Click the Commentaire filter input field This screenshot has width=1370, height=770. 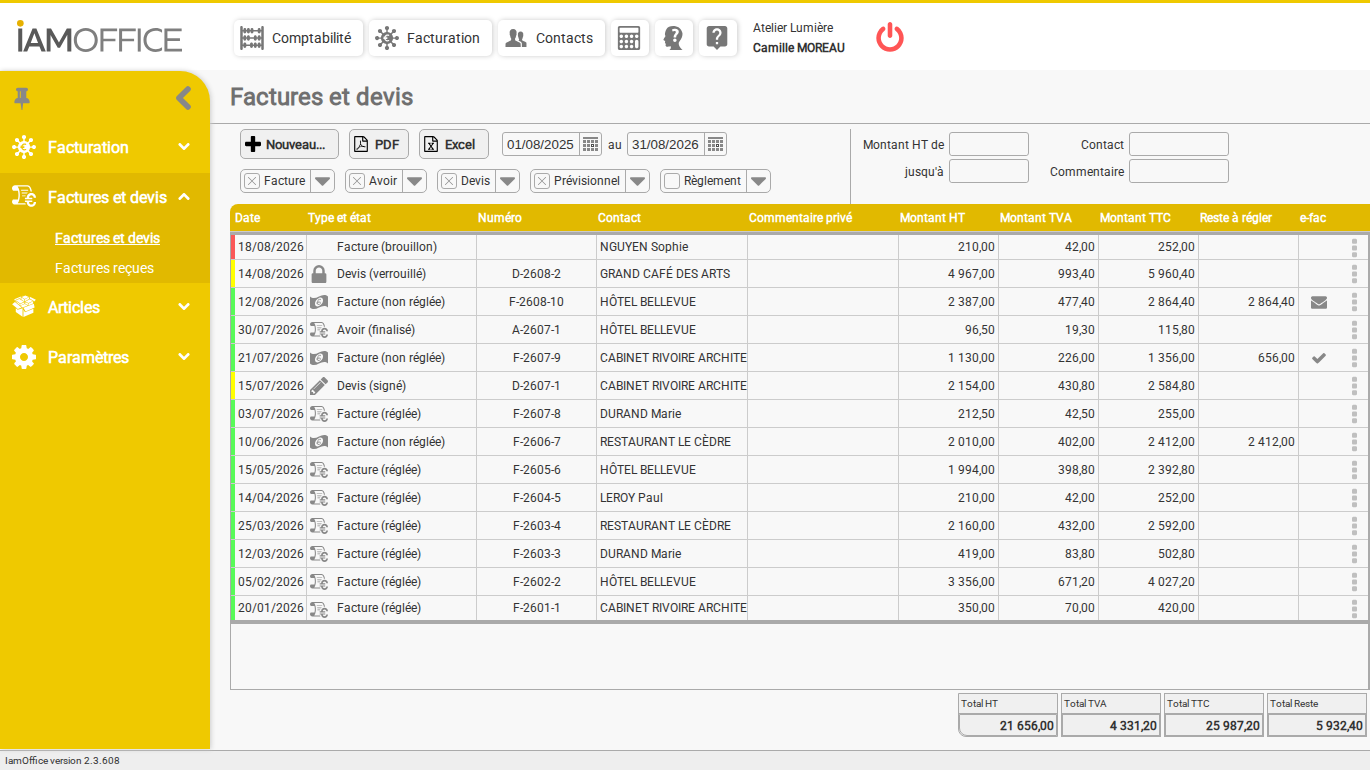coord(1179,171)
